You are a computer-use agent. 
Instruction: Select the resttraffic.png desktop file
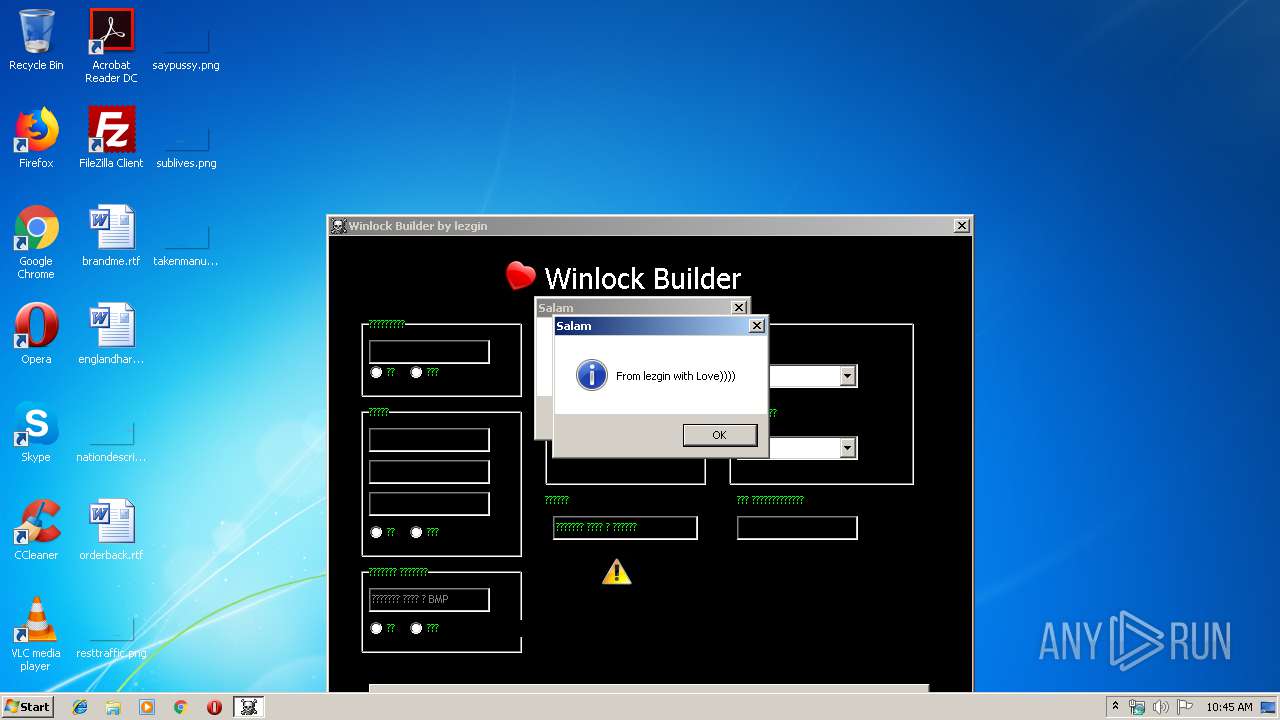tap(111, 628)
